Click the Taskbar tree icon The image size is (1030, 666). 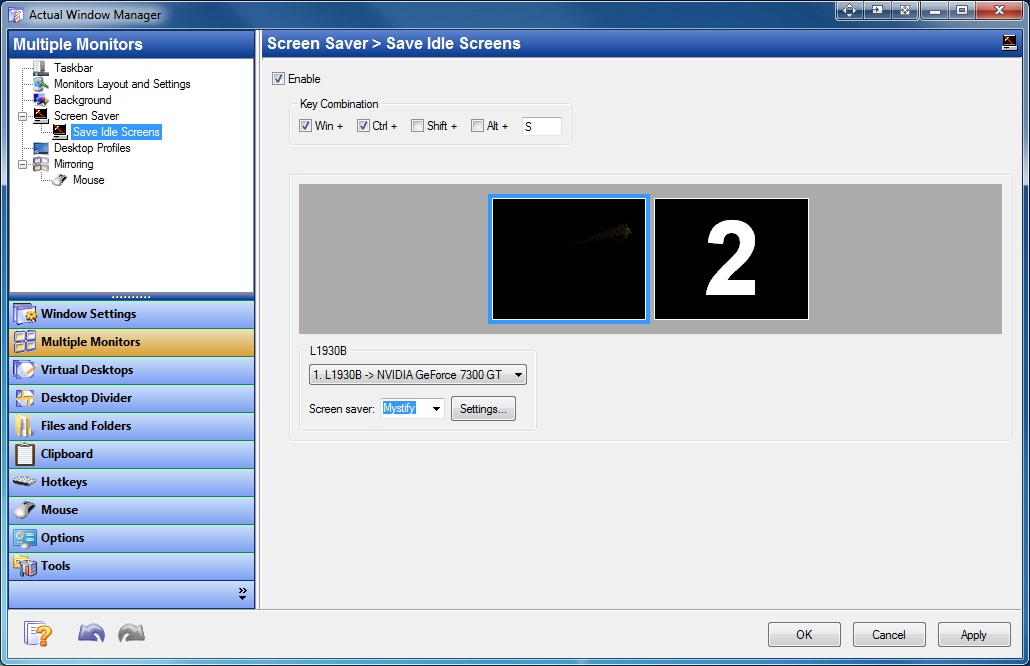41,68
